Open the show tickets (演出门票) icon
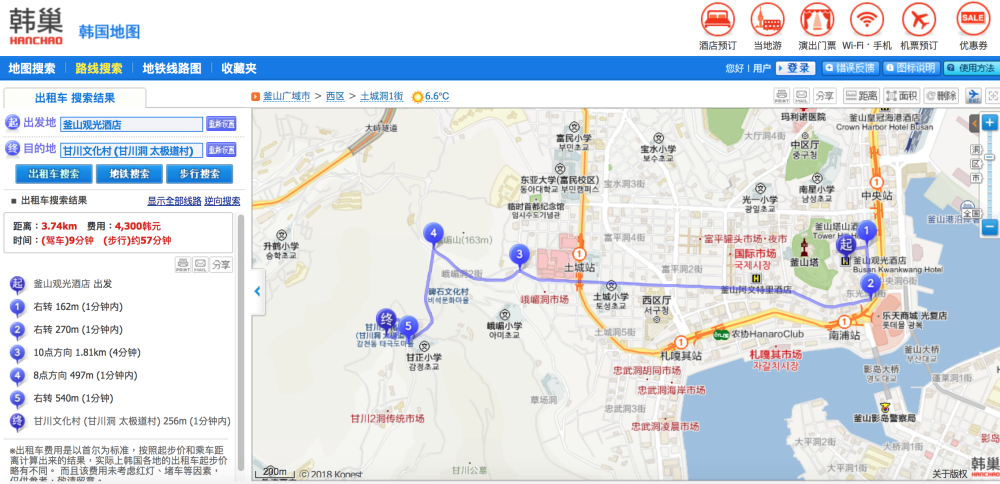Viewport: 1000px width, 484px height. (817, 20)
